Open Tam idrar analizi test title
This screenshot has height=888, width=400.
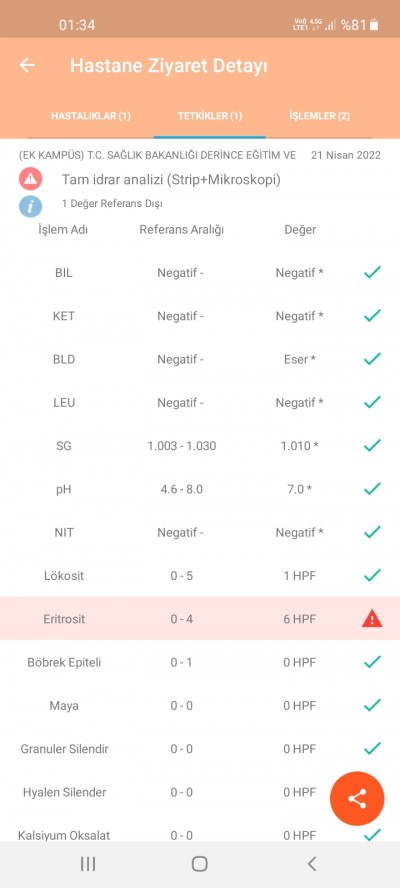pyautogui.click(x=171, y=180)
